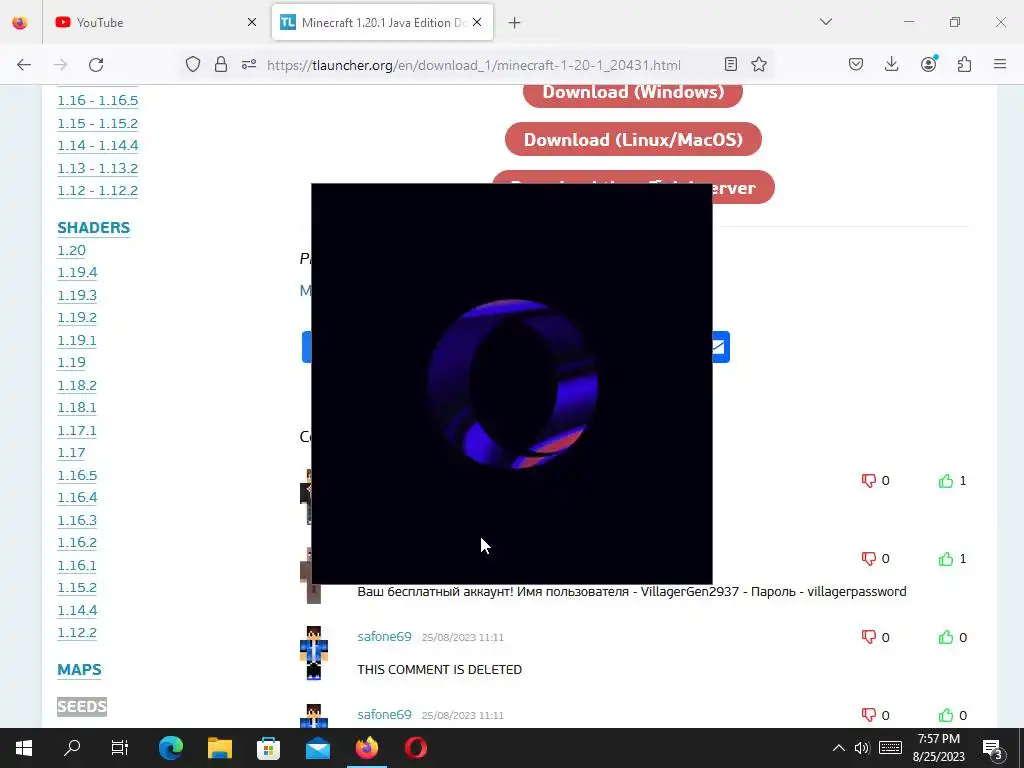Open shaders version 1.16.4 link

[77, 498]
